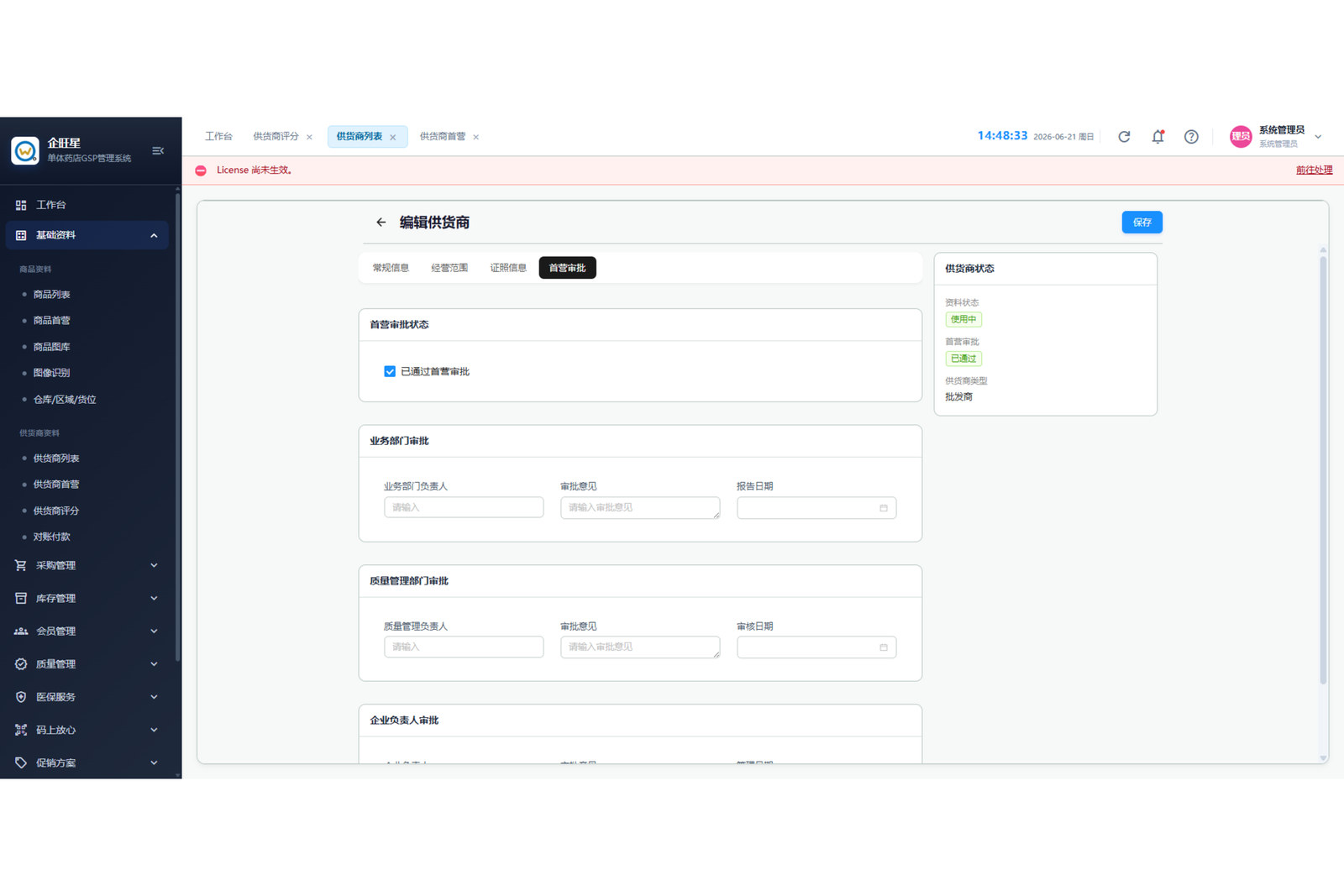Uncheck 已通过首营审批 checkbox
Viewport: 1344px width, 896px height.
tap(390, 371)
